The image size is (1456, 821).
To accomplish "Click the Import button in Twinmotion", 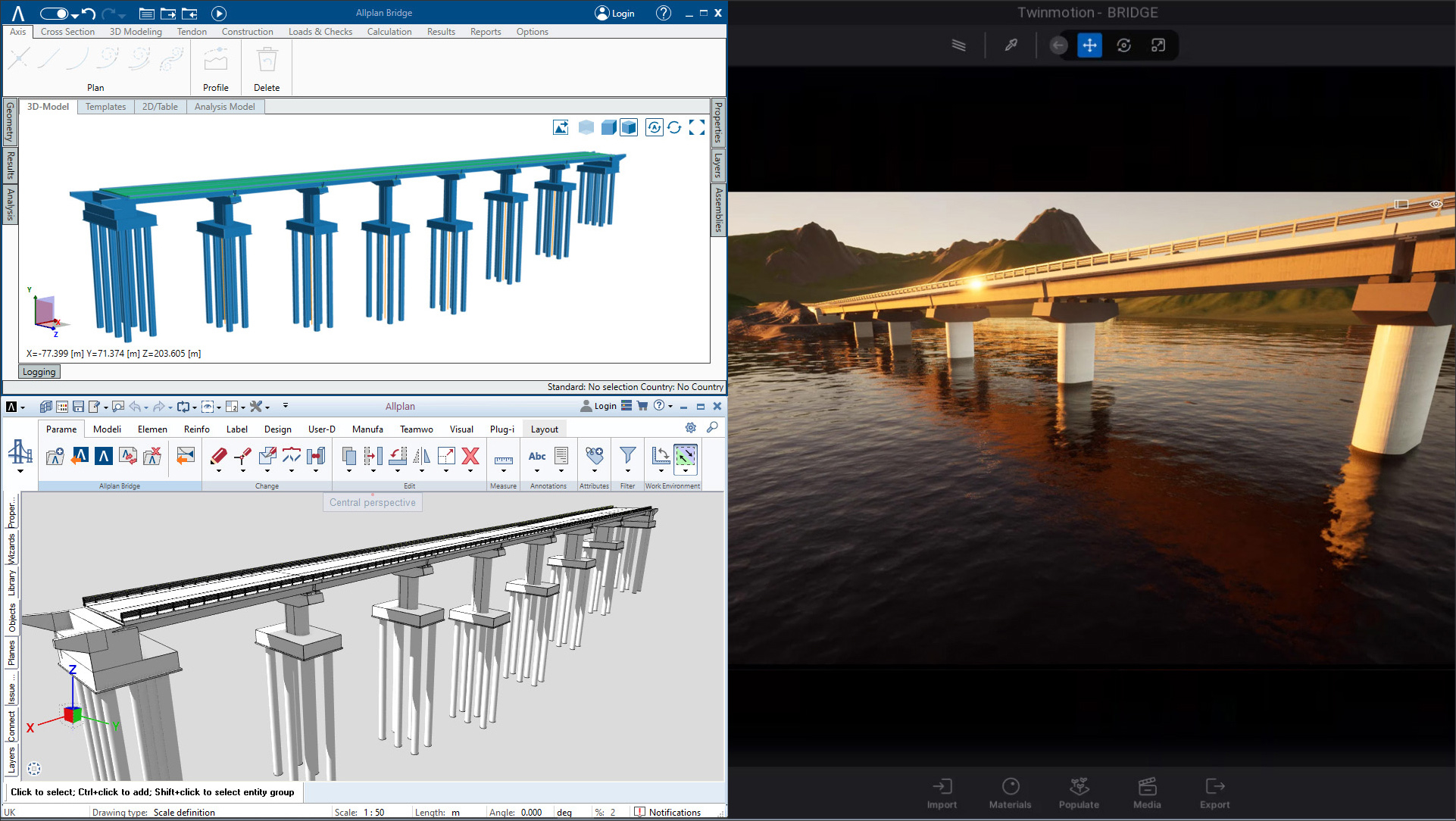I will tap(942, 793).
